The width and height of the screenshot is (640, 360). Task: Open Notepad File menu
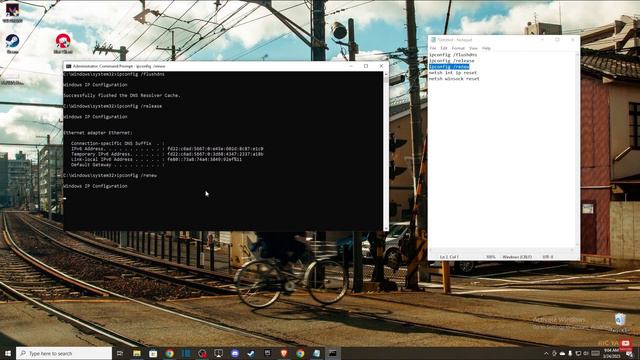point(433,48)
